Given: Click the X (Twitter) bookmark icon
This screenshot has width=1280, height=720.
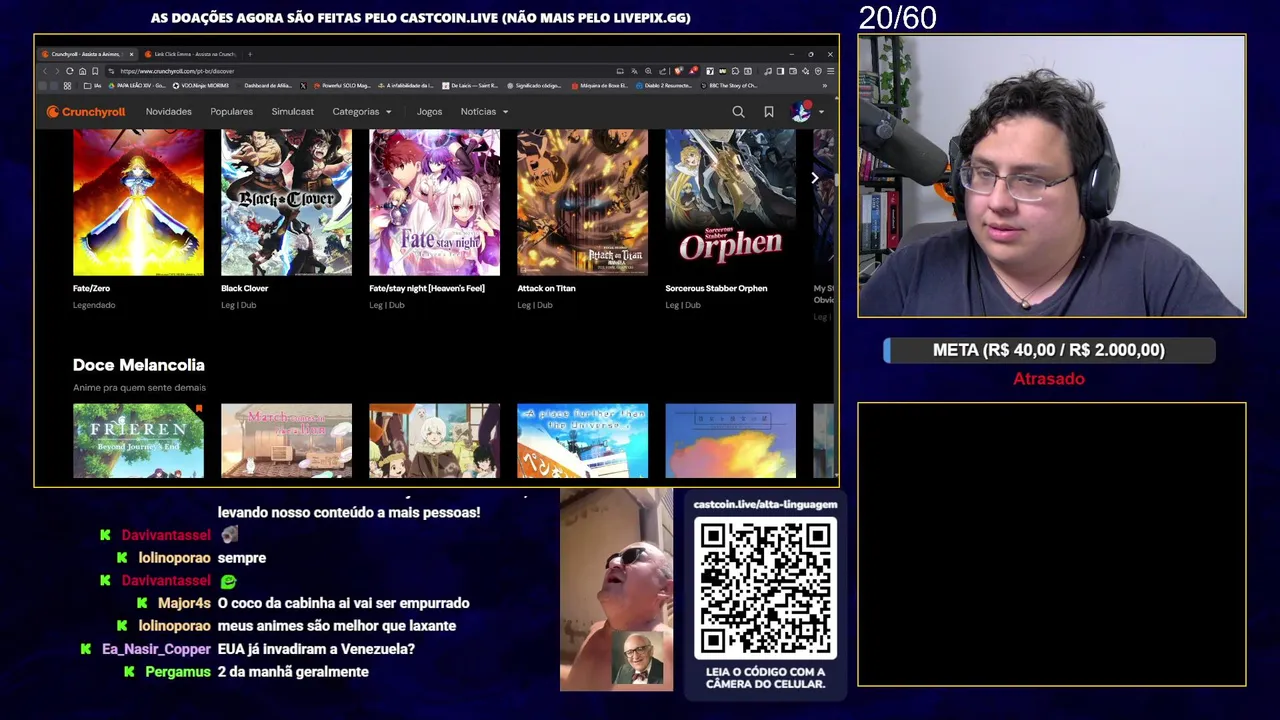Looking at the screenshot, I should pos(303,86).
